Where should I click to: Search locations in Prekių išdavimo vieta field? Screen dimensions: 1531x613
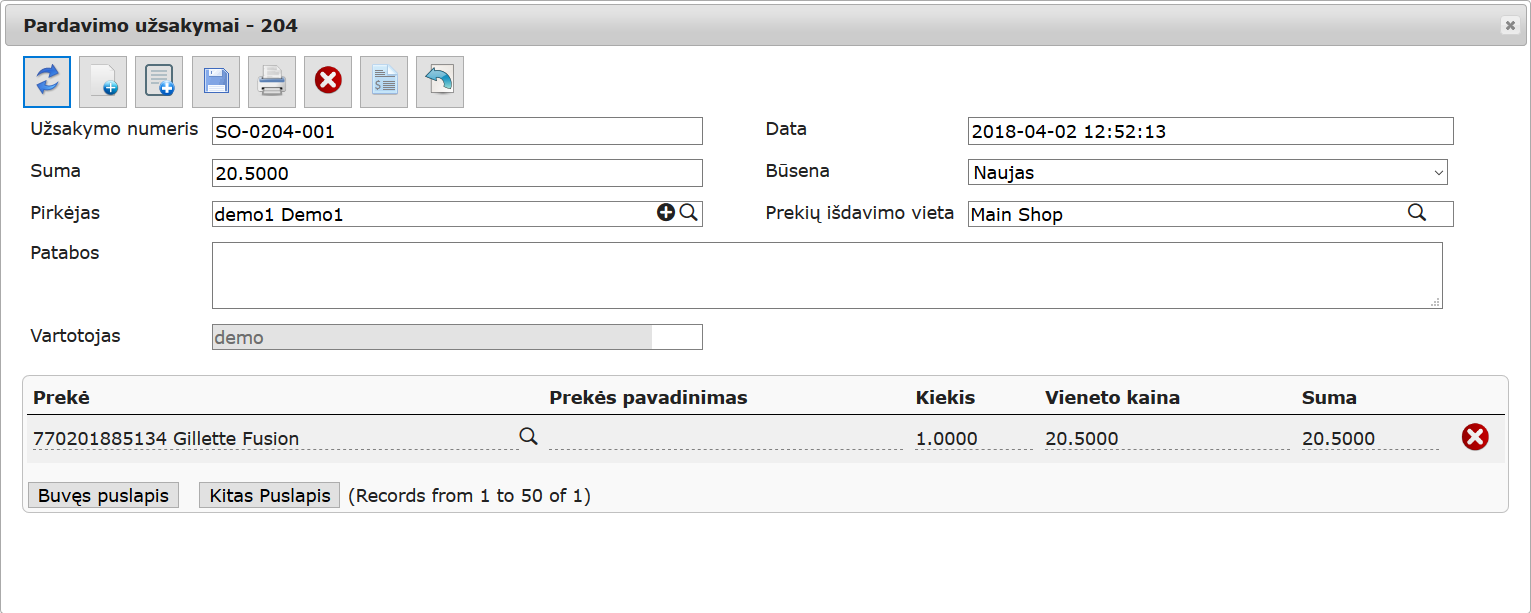1417,212
